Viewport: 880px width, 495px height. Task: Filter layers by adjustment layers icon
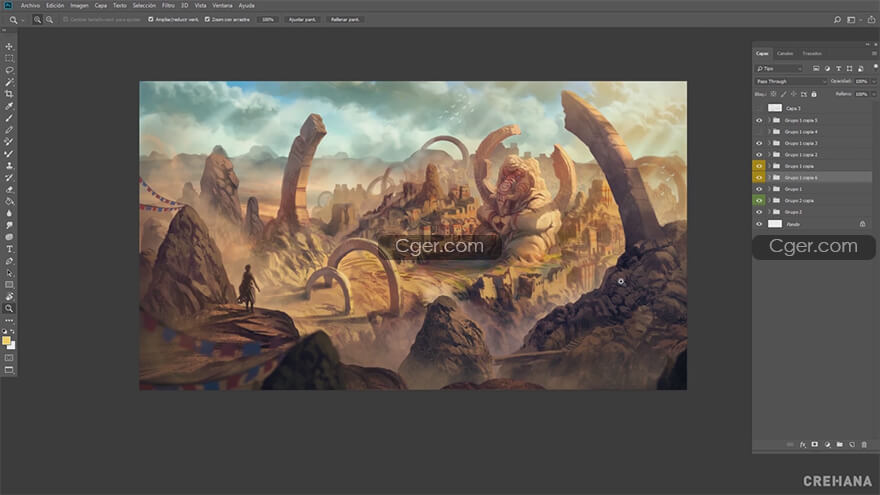pos(827,68)
